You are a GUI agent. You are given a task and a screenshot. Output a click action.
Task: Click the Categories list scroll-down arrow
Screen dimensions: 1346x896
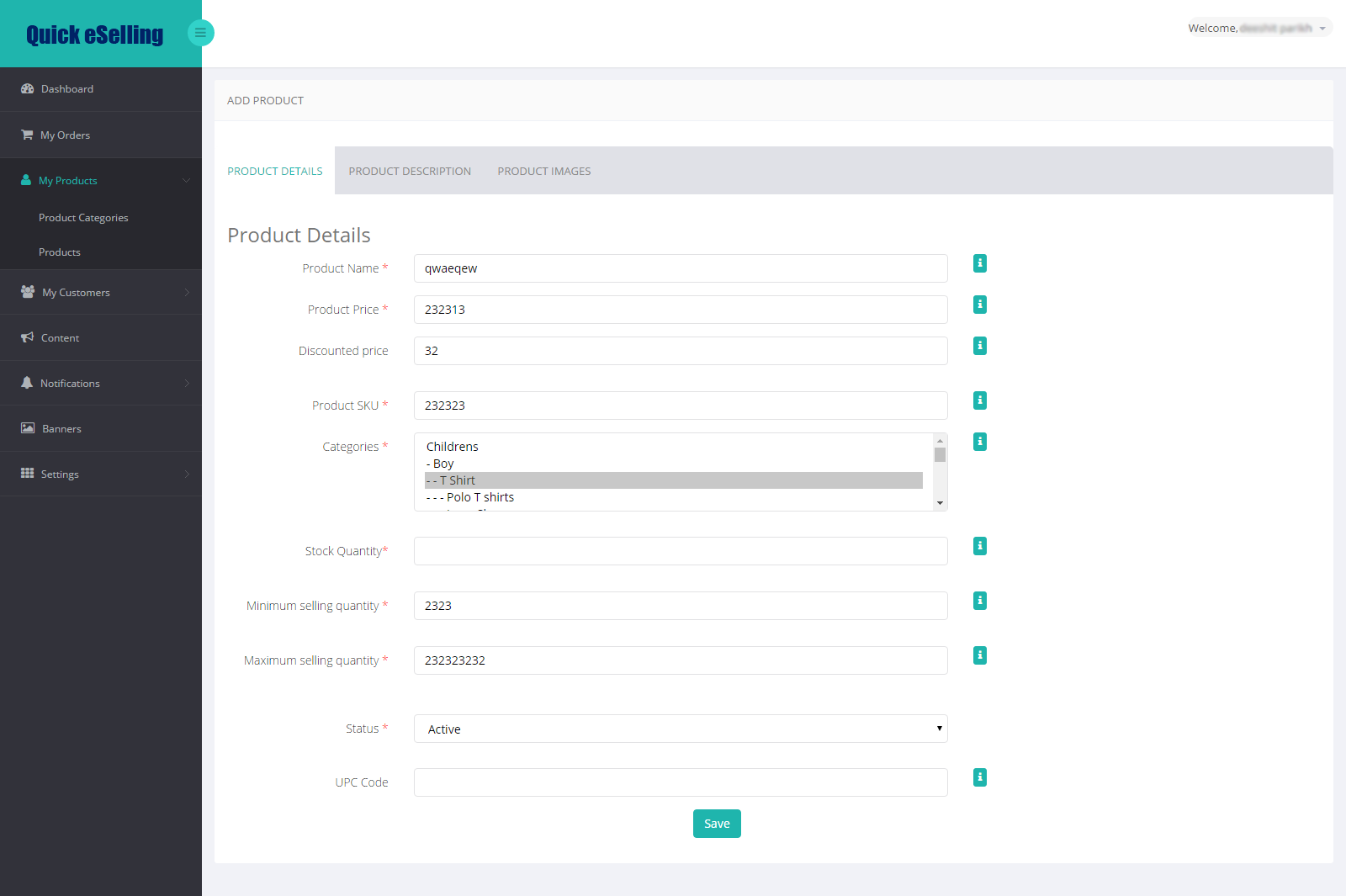click(x=941, y=503)
